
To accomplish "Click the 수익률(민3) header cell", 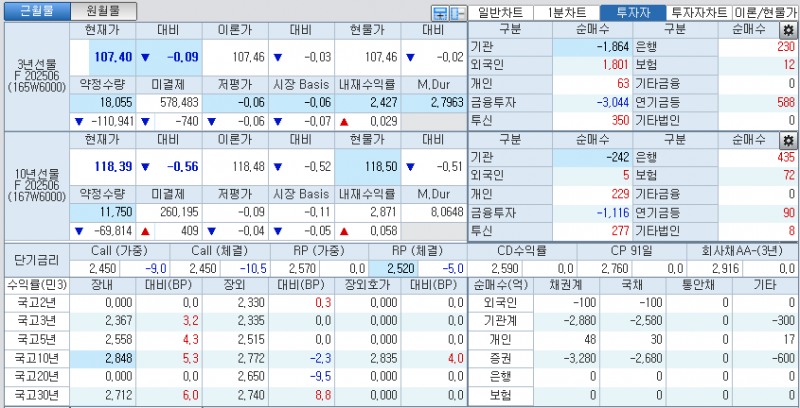I will 37,286.
